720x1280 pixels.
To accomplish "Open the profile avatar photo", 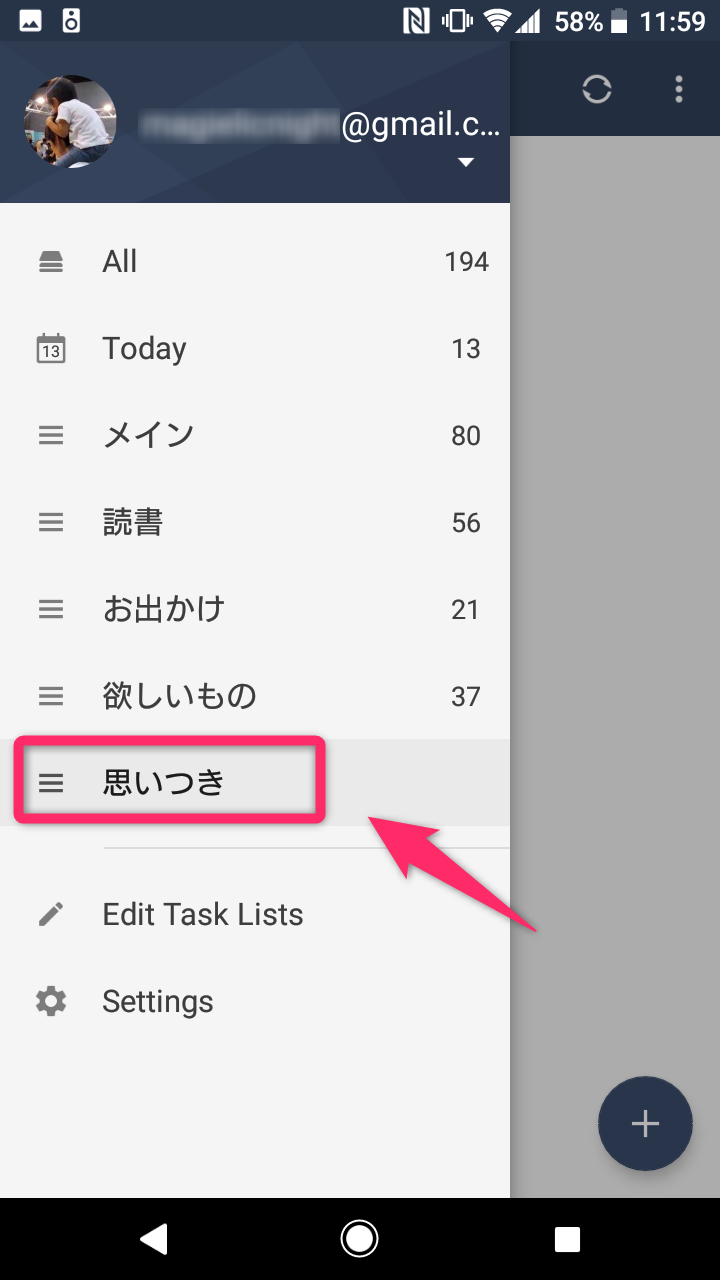I will point(70,122).
